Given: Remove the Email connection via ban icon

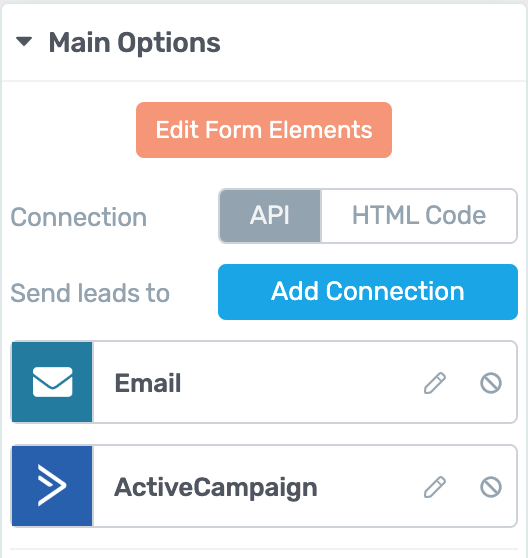Looking at the screenshot, I should (491, 383).
